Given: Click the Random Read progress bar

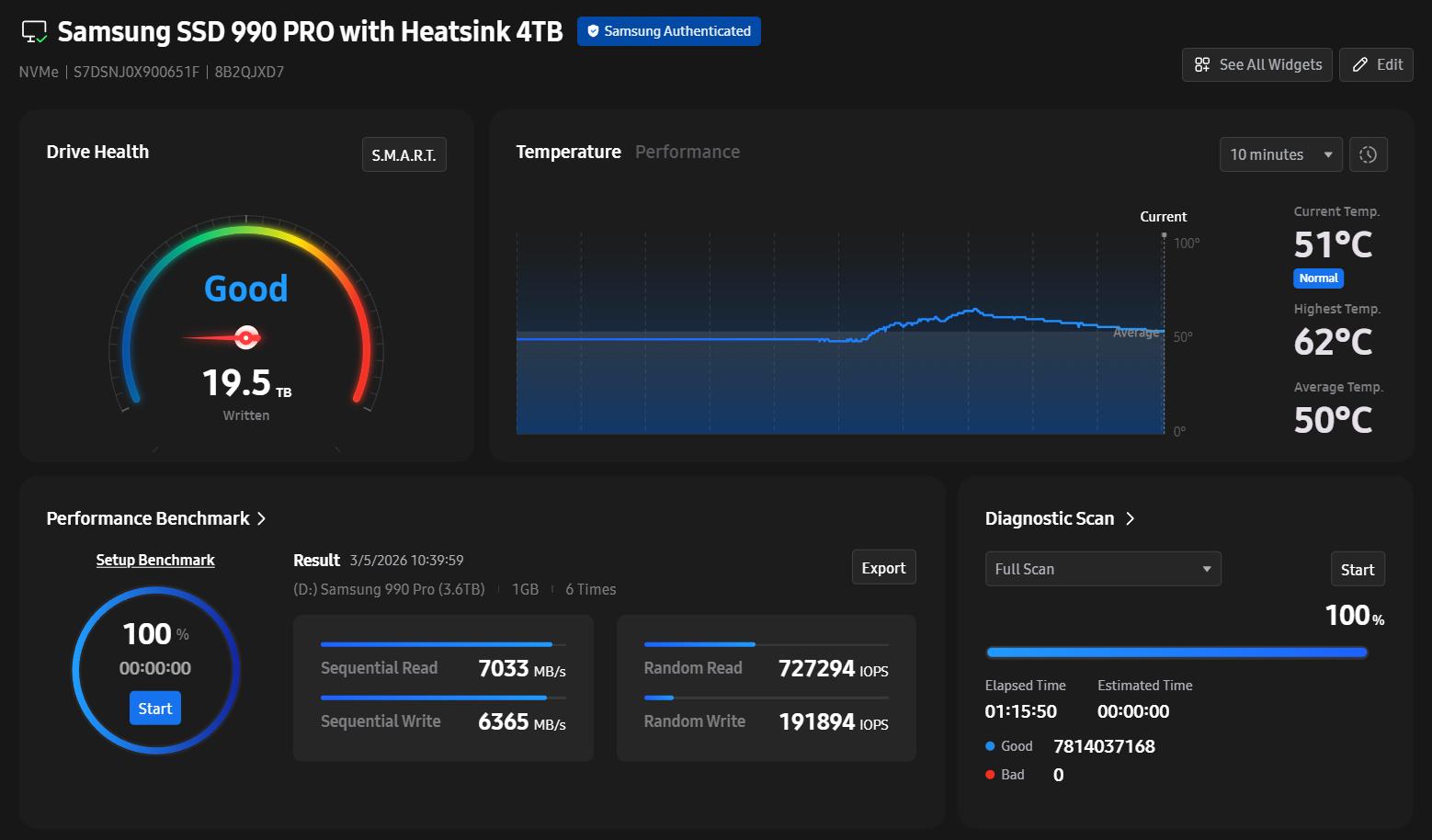Looking at the screenshot, I should click(x=767, y=644).
